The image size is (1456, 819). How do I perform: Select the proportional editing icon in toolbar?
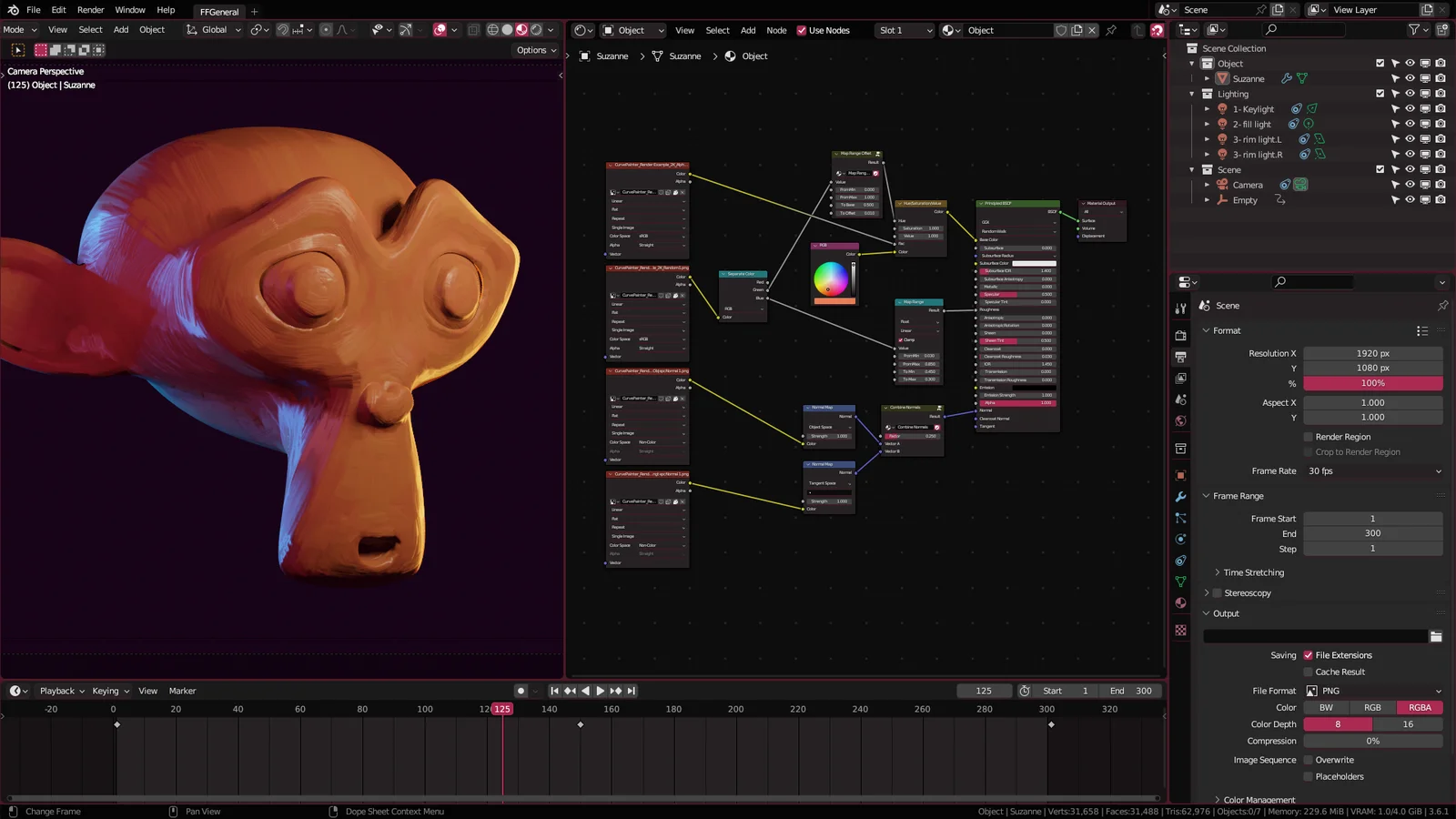click(325, 30)
